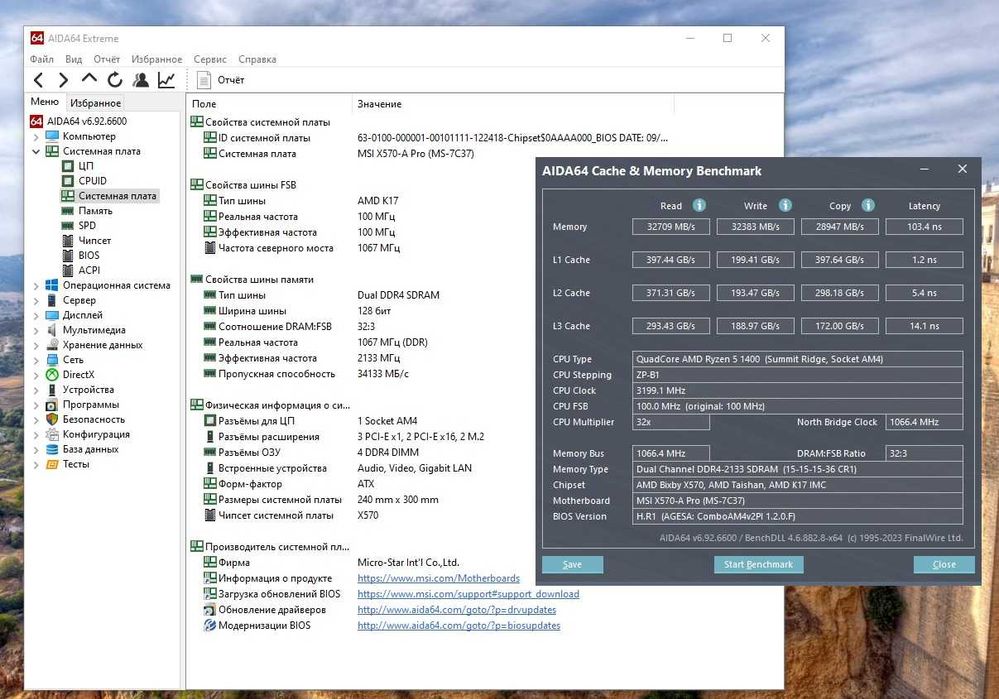Click the Операционная система Windows icon
999x699 pixels.
52,285
